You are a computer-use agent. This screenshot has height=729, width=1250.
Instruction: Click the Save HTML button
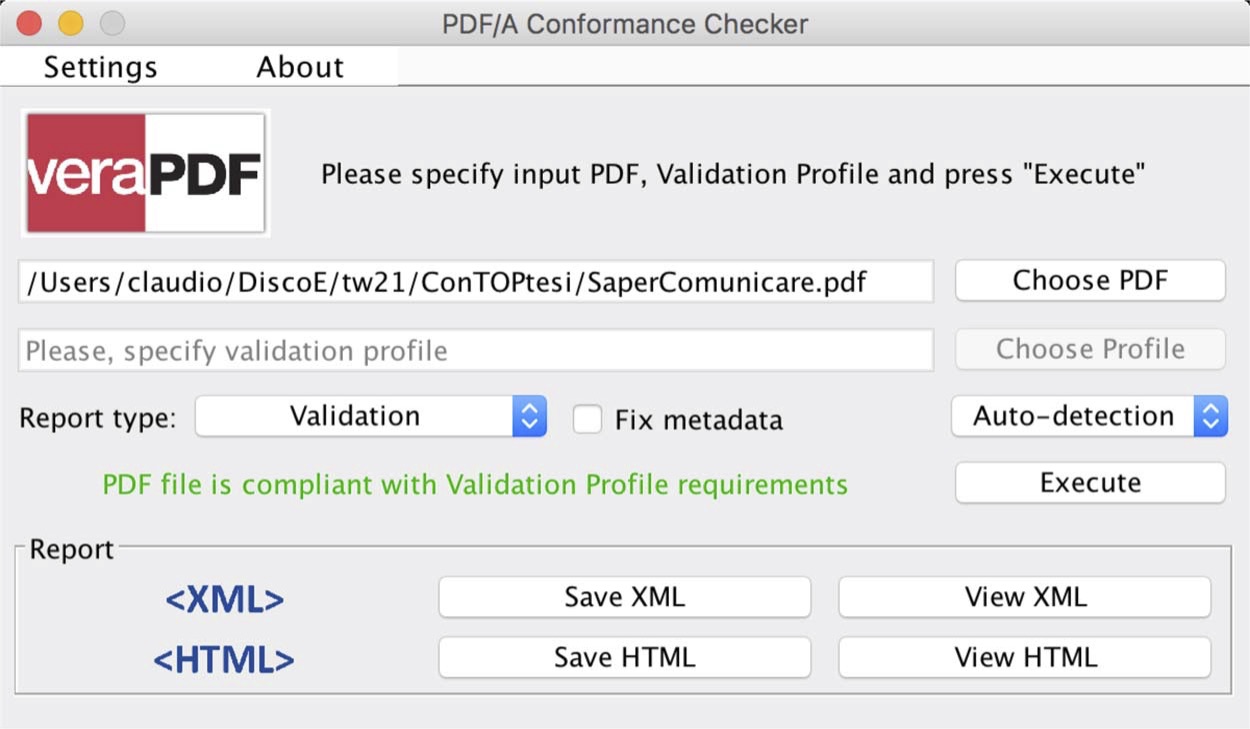(x=624, y=657)
